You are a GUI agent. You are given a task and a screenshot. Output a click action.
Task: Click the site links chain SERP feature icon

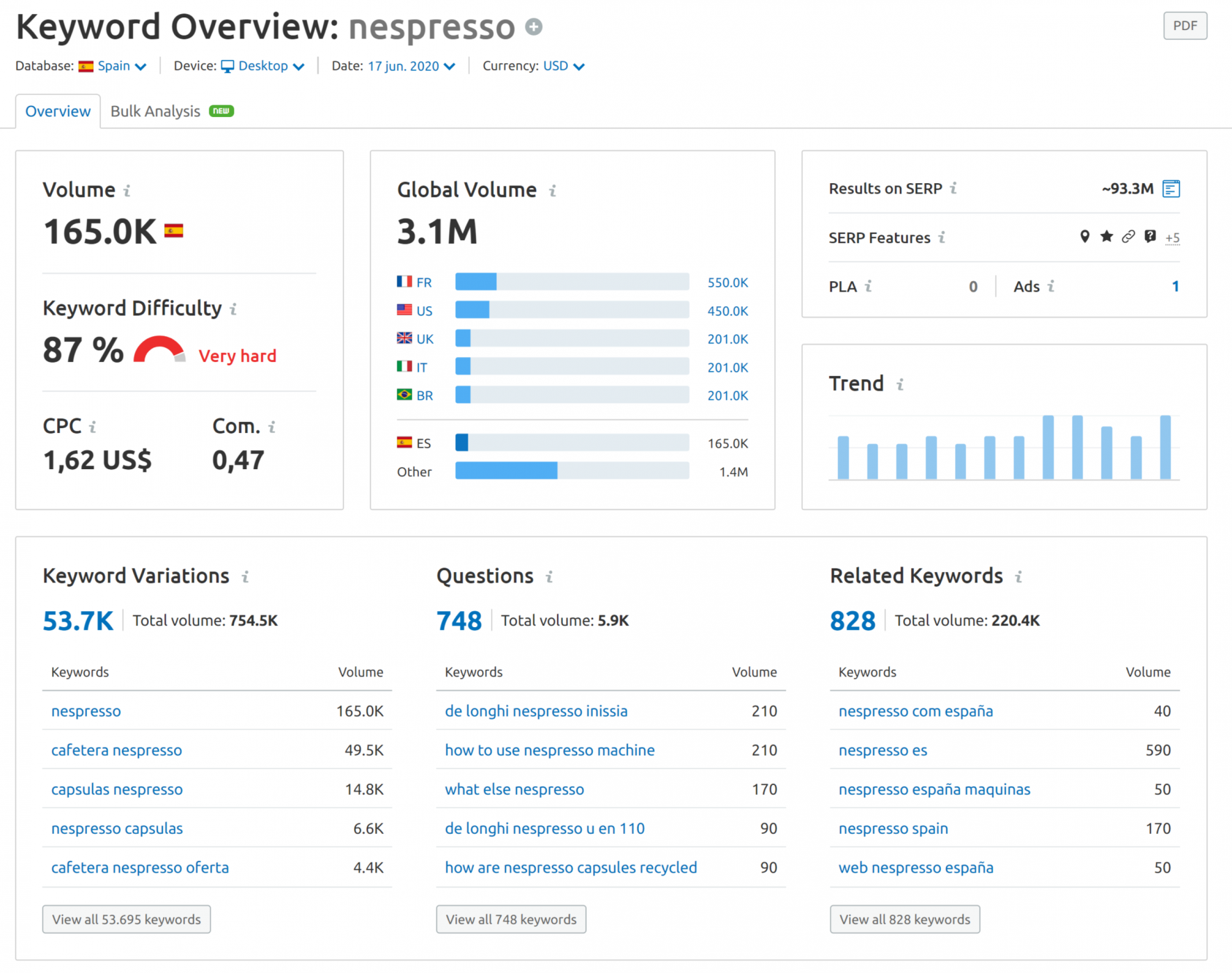(x=1128, y=237)
